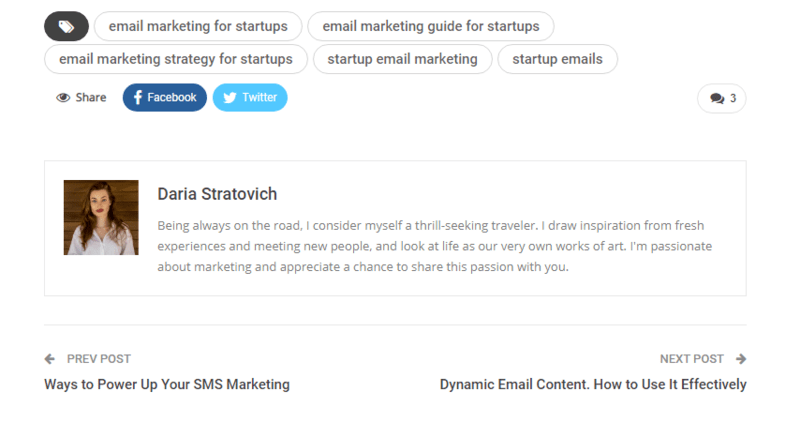The image size is (800, 422).
Task: Click the PREV POST label
Action: [98, 359]
